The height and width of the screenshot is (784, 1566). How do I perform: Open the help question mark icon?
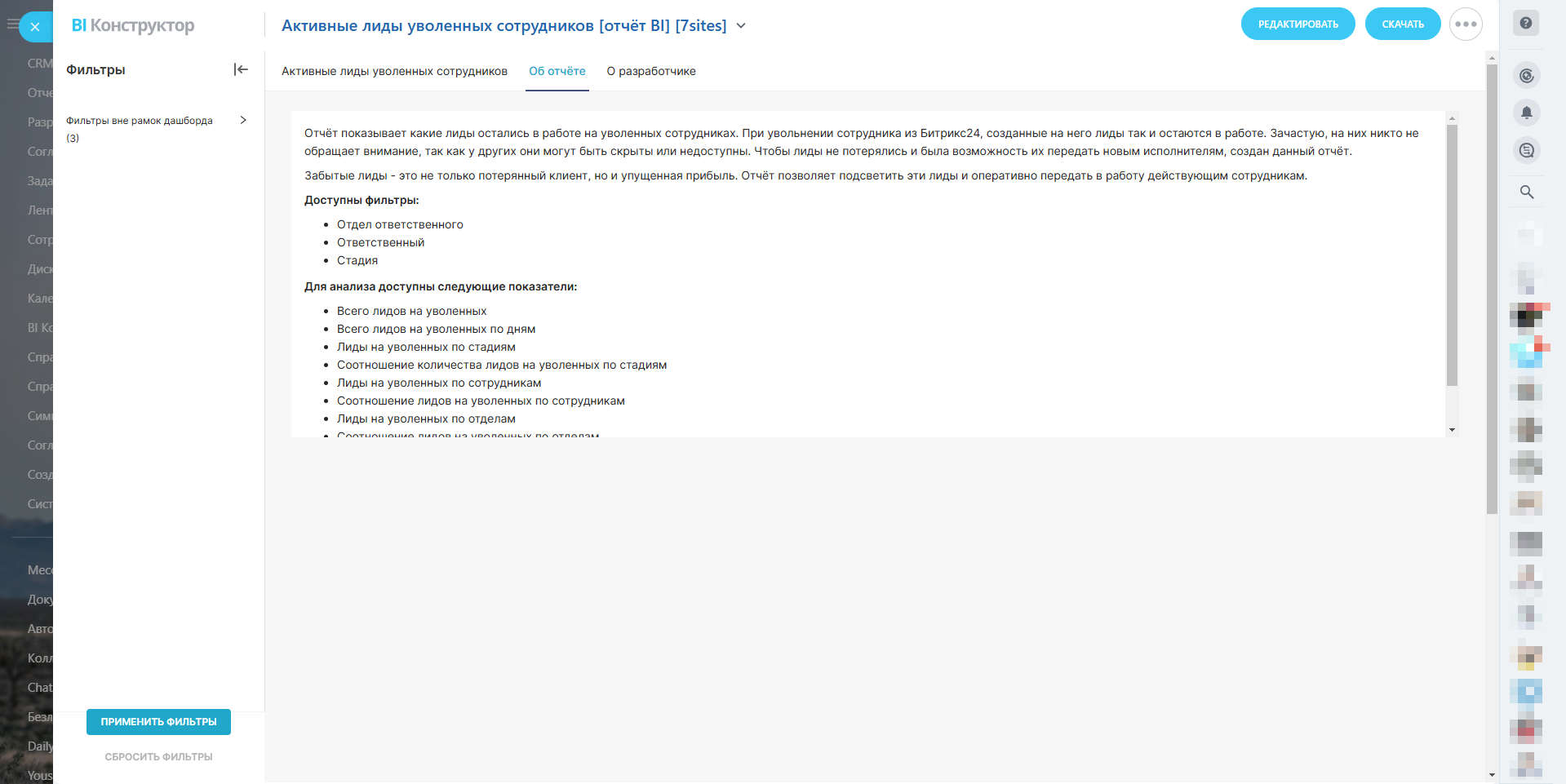coord(1526,23)
